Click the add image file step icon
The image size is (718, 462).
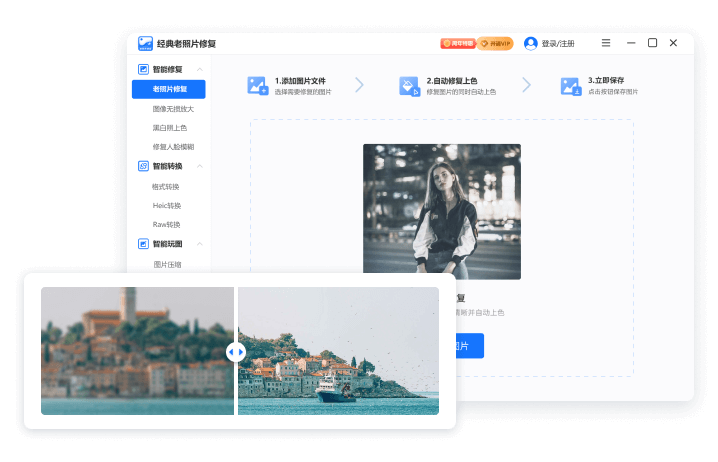[257, 86]
